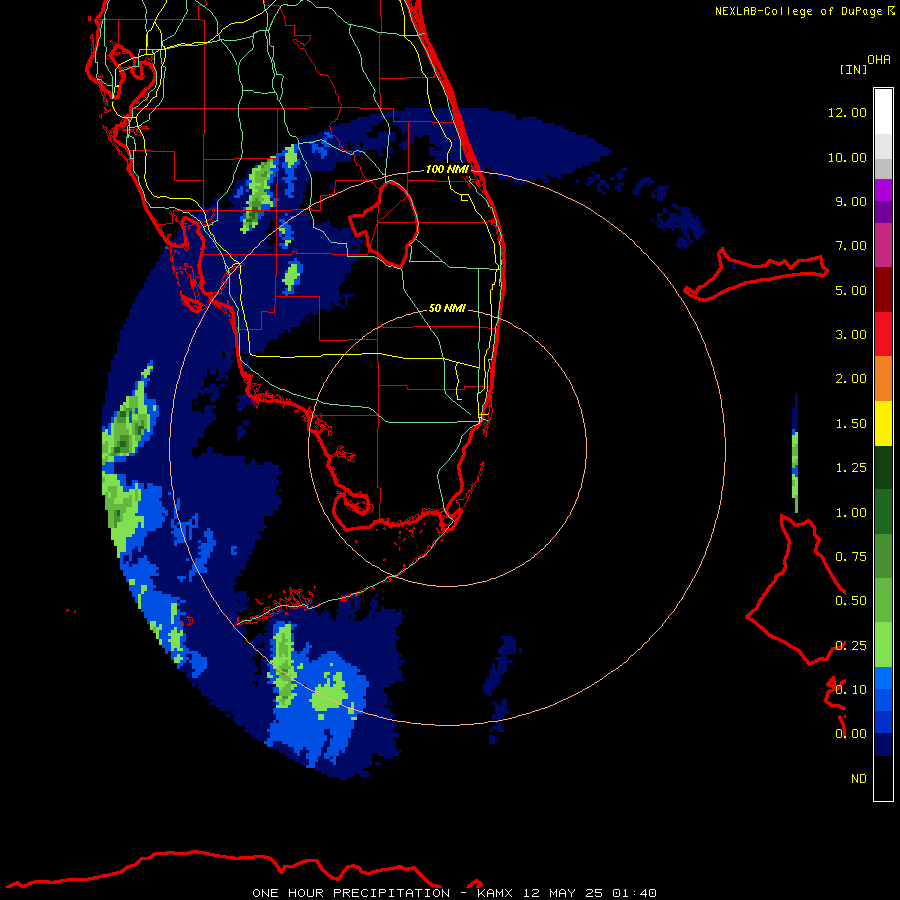Click the 01:40 timestamp in the caption

pos(634,893)
